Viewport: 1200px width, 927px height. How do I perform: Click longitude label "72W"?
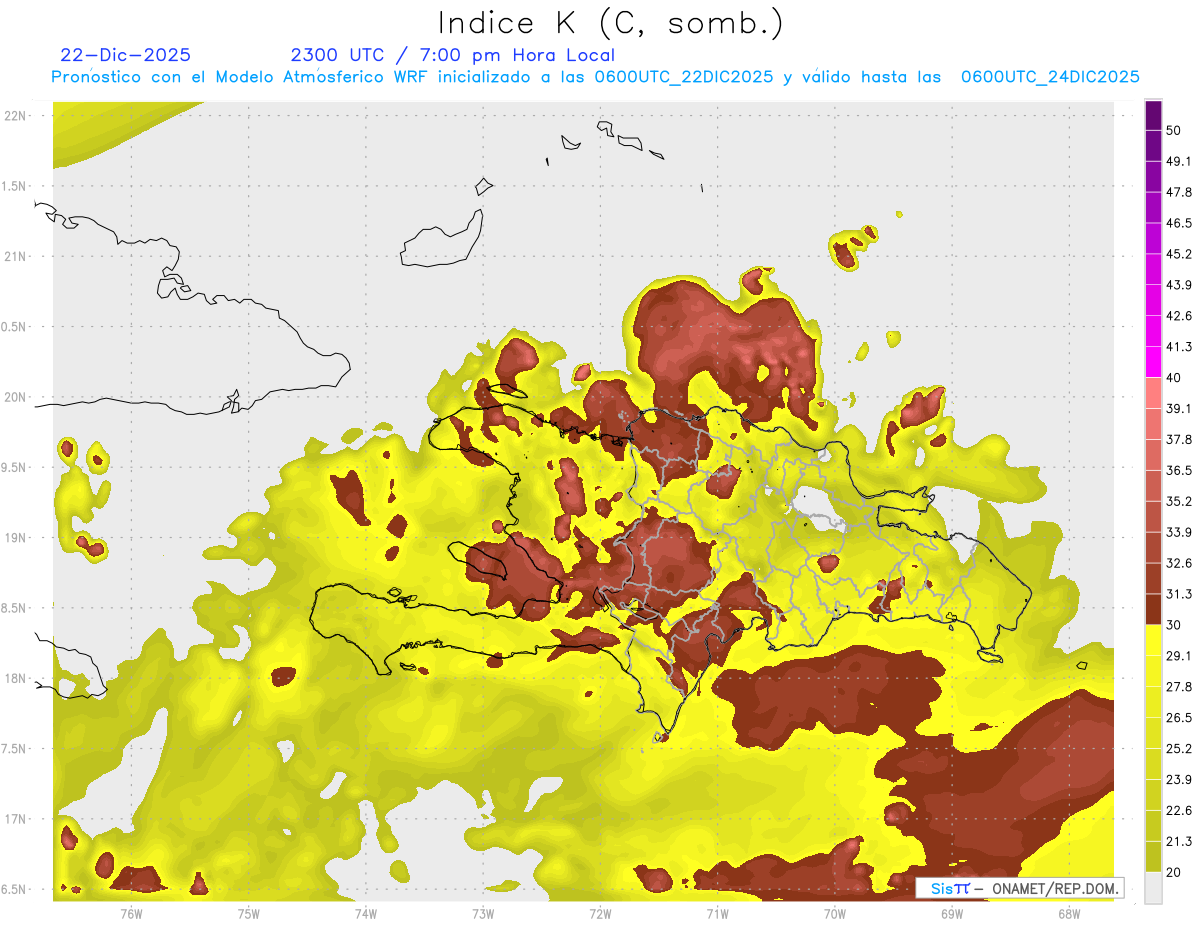[600, 914]
